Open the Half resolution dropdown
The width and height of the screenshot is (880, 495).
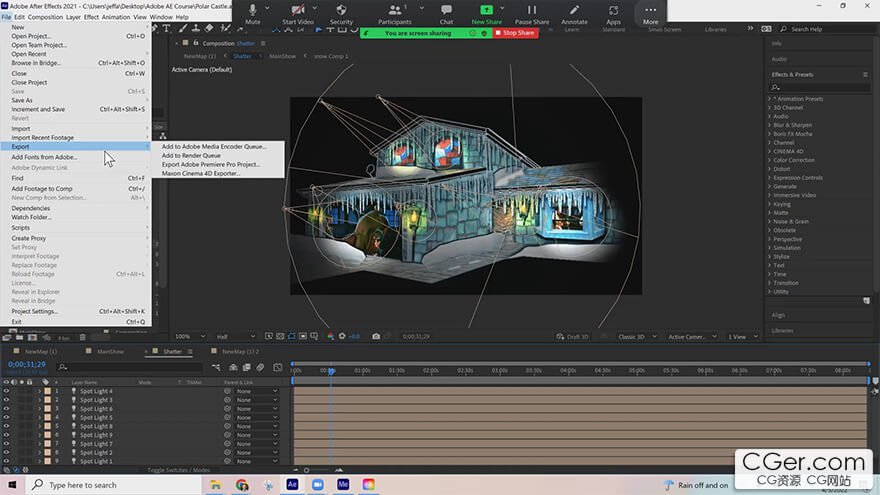click(x=236, y=337)
